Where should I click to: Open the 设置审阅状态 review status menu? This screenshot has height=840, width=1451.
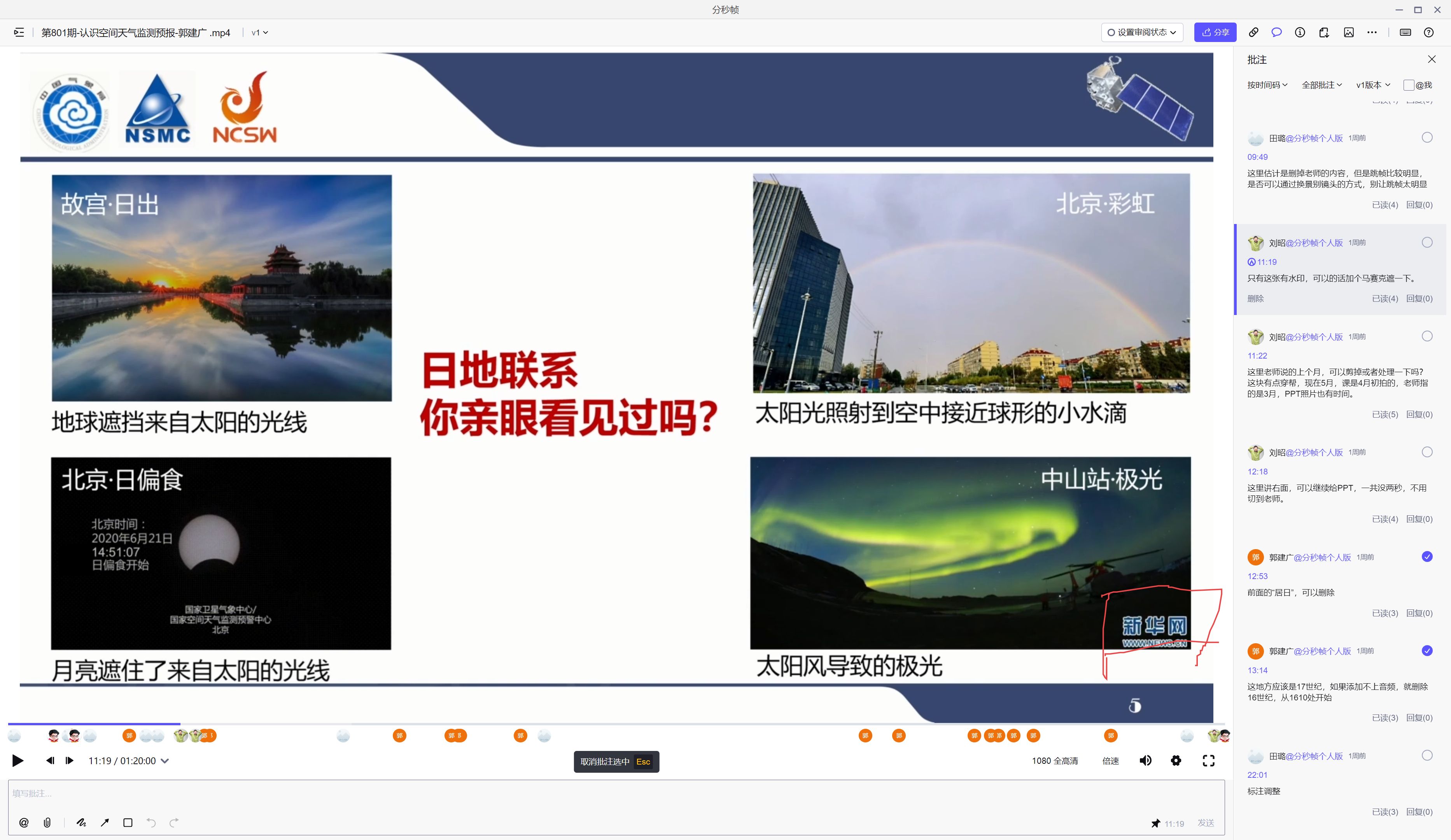(1141, 32)
